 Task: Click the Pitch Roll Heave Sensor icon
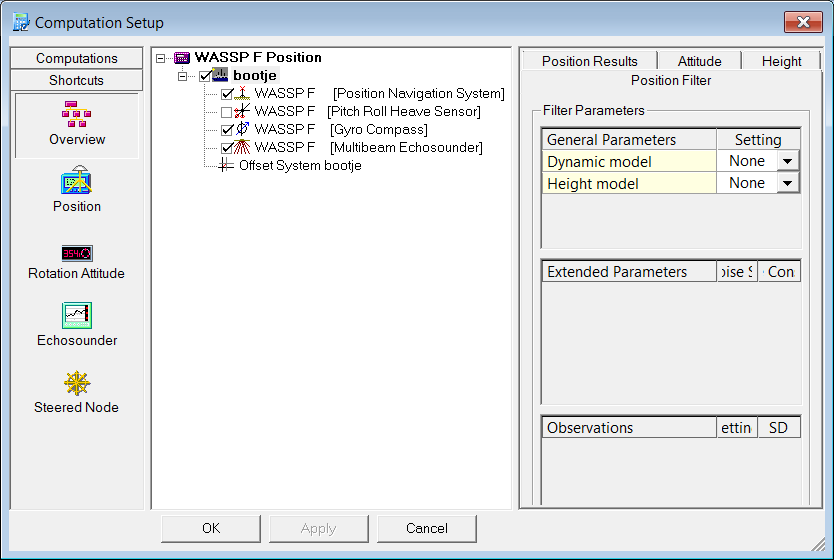point(242,111)
